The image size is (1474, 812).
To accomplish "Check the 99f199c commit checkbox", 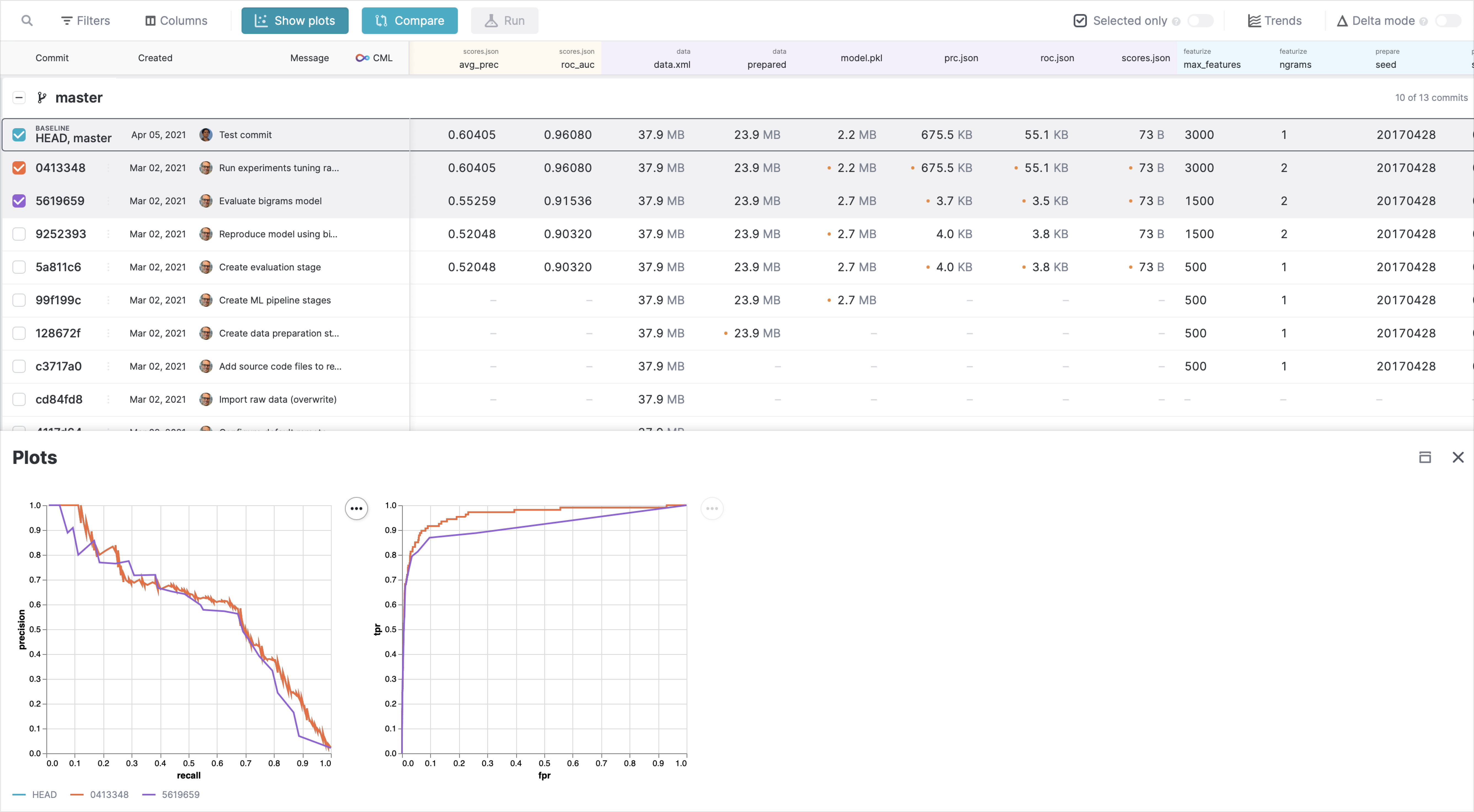I will 19,300.
